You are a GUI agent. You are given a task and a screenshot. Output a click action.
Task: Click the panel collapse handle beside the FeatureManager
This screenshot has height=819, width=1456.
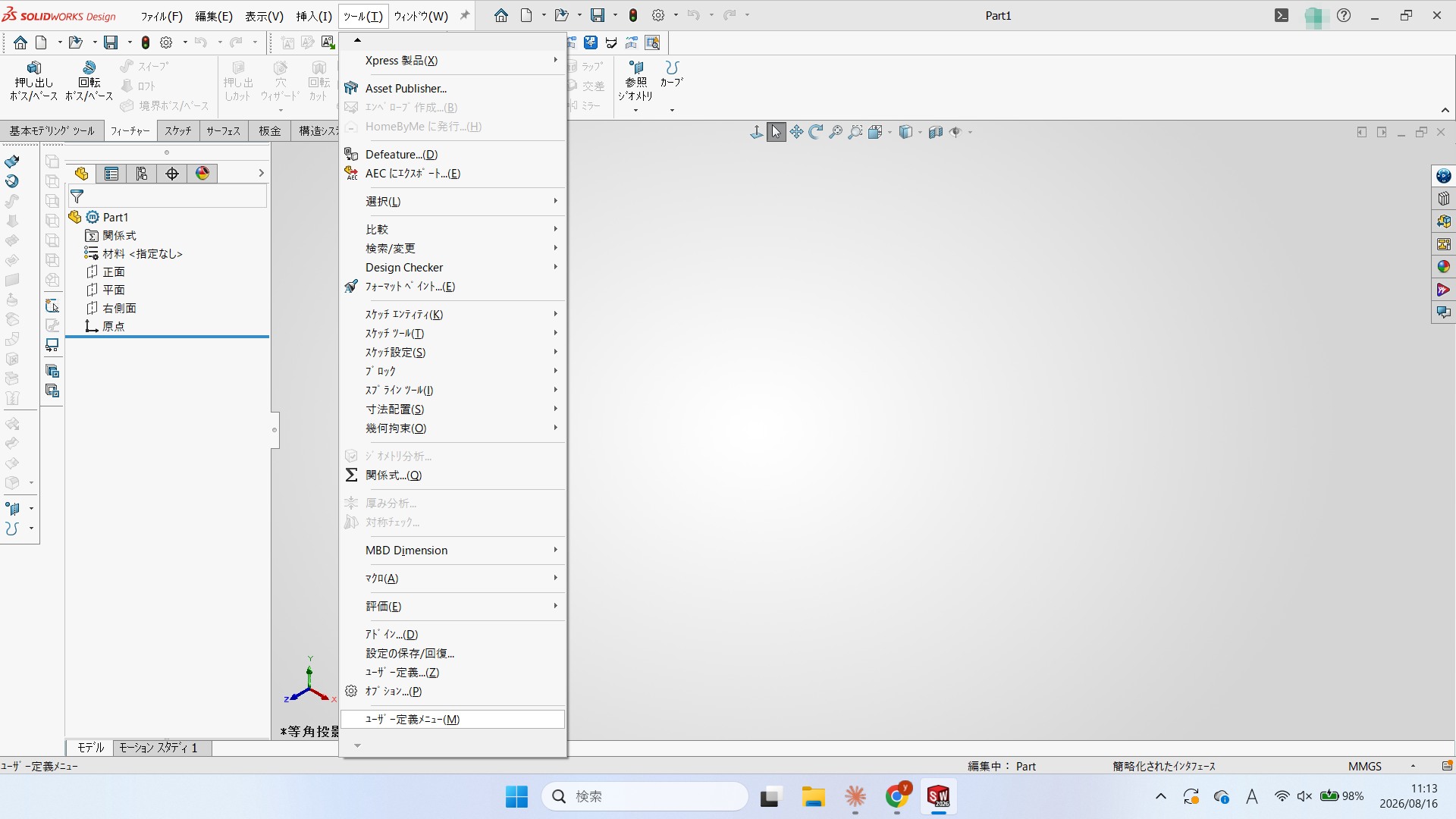275,430
